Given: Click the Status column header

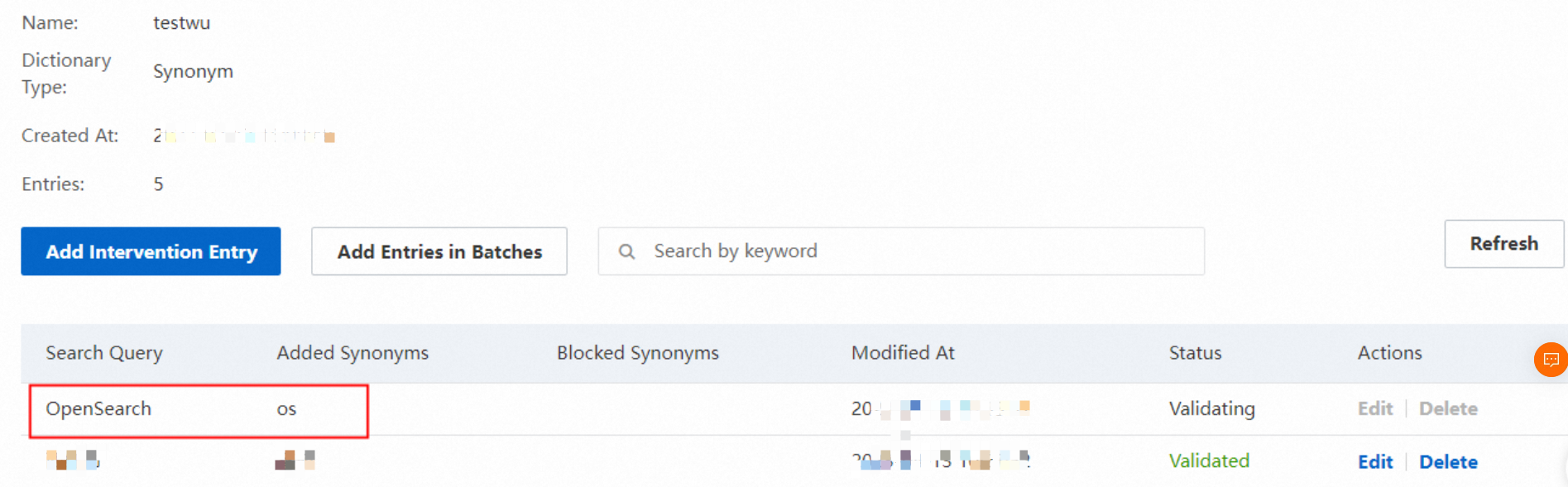Looking at the screenshot, I should [1195, 353].
